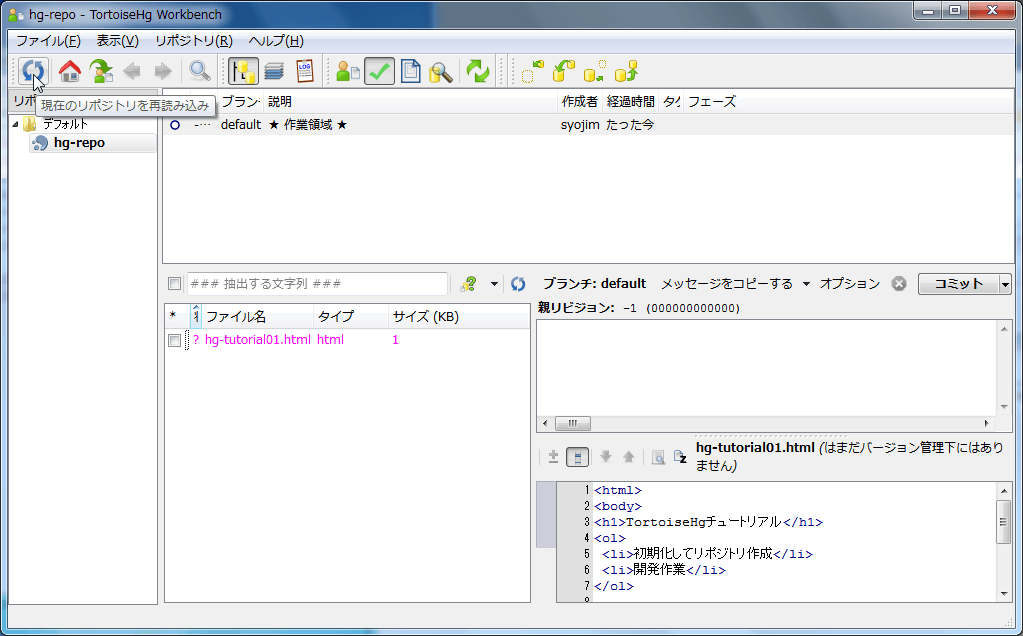Image resolution: width=1023 pixels, height=636 pixels.
Task: Open the 表示 menu
Action: click(116, 40)
